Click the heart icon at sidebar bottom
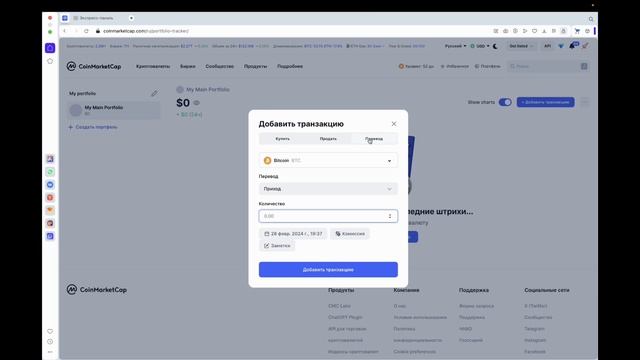Screen dimensions: 640x360 pos(50,331)
